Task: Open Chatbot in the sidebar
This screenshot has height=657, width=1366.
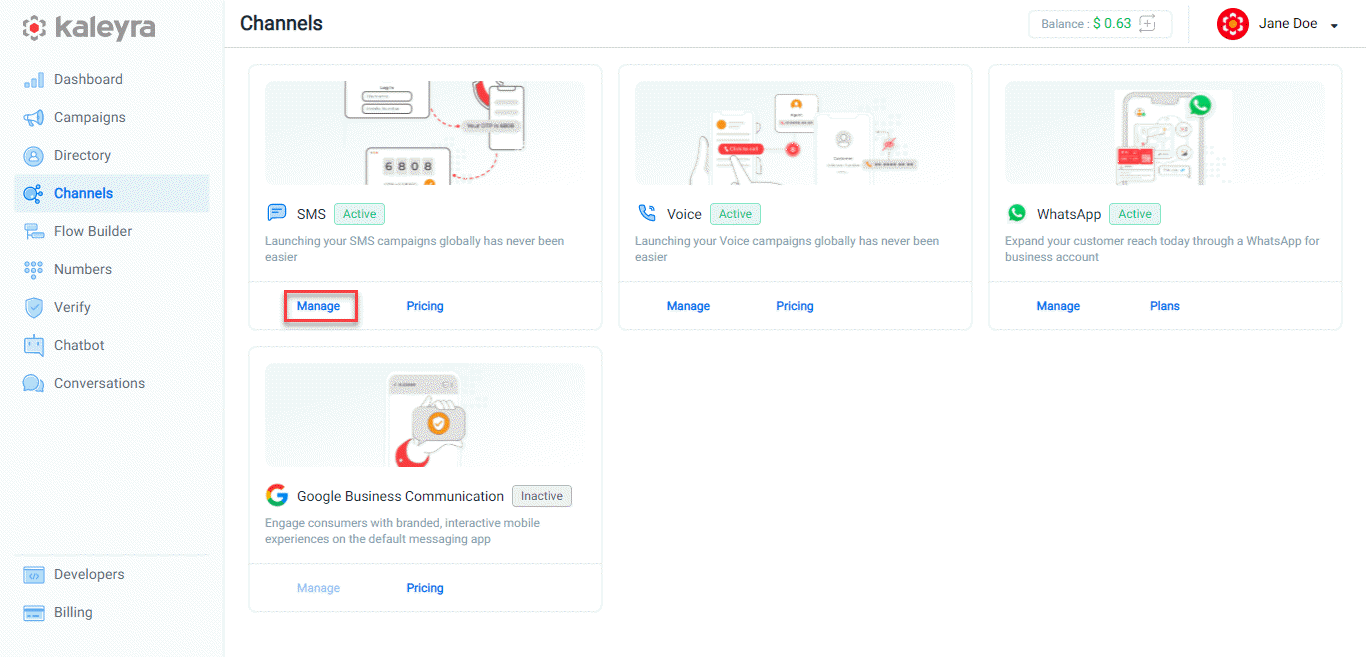Action: click(x=79, y=345)
